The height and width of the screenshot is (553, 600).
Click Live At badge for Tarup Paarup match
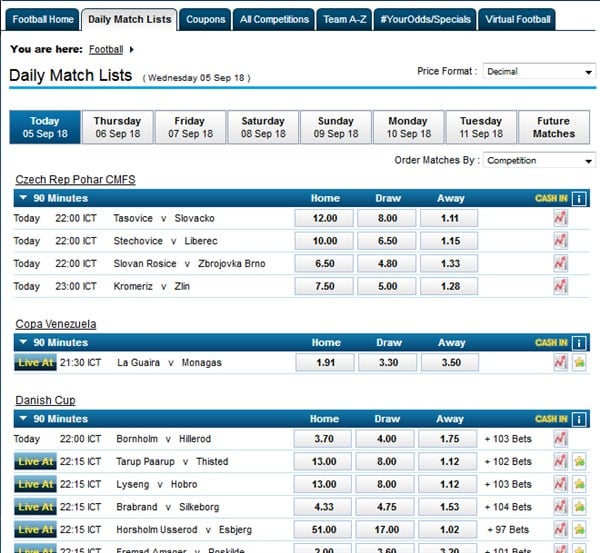tap(35, 462)
